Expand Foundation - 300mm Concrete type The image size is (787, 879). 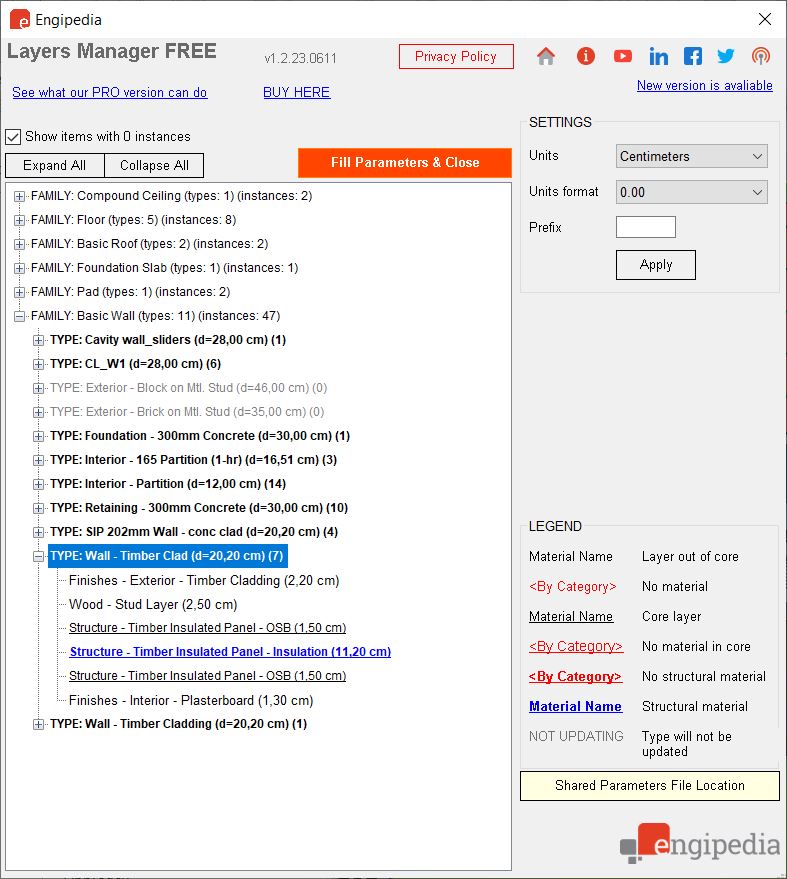pyautogui.click(x=38, y=436)
